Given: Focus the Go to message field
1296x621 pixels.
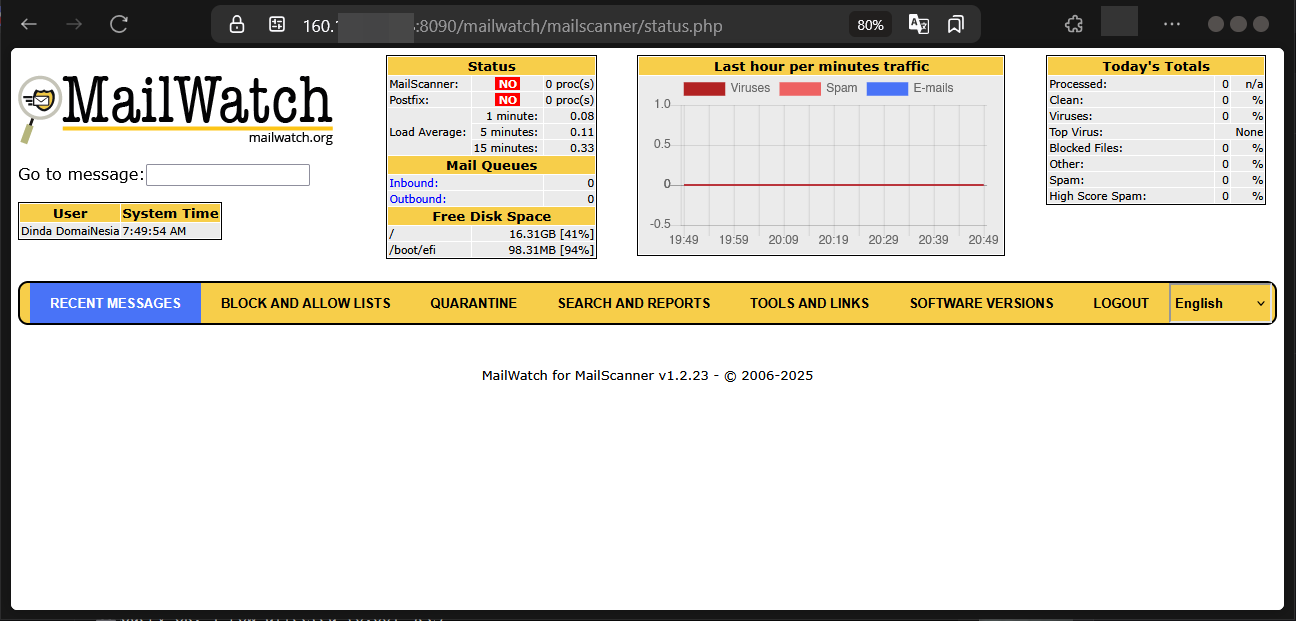Looking at the screenshot, I should click(228, 175).
